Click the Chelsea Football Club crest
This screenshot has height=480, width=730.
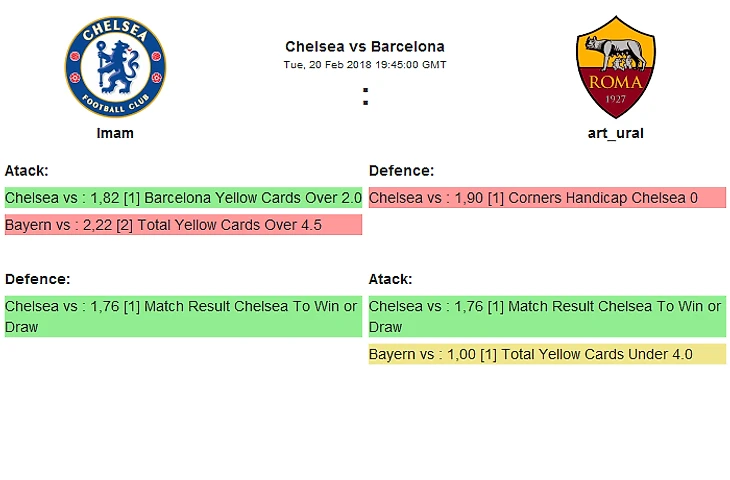point(115,67)
